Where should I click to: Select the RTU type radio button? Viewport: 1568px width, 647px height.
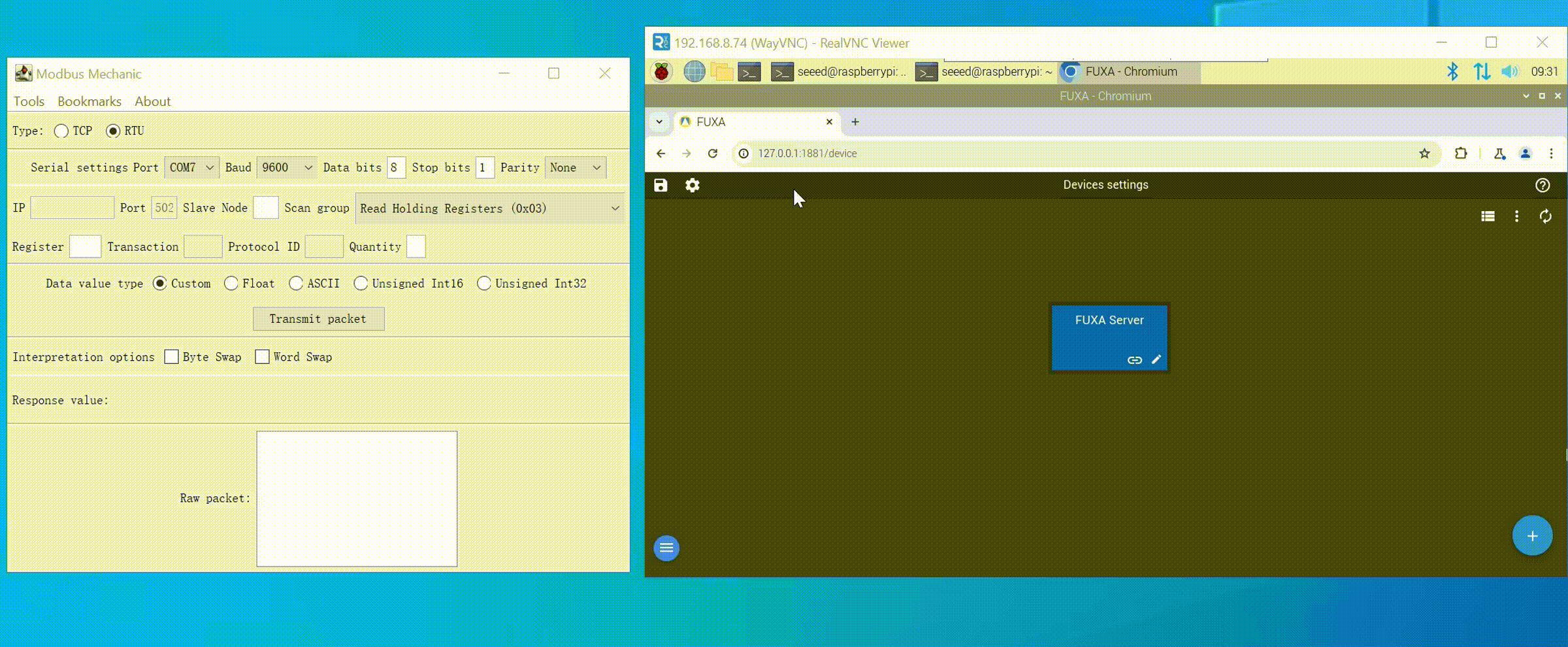point(112,131)
